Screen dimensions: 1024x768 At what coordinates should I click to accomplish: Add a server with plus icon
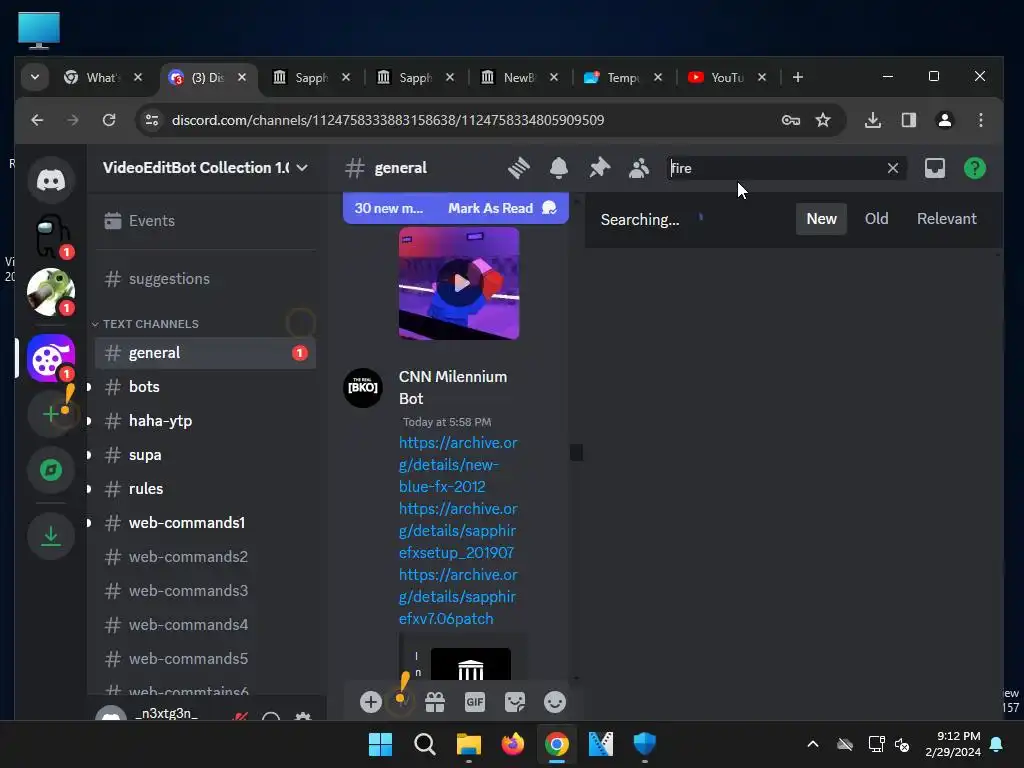(x=51, y=413)
